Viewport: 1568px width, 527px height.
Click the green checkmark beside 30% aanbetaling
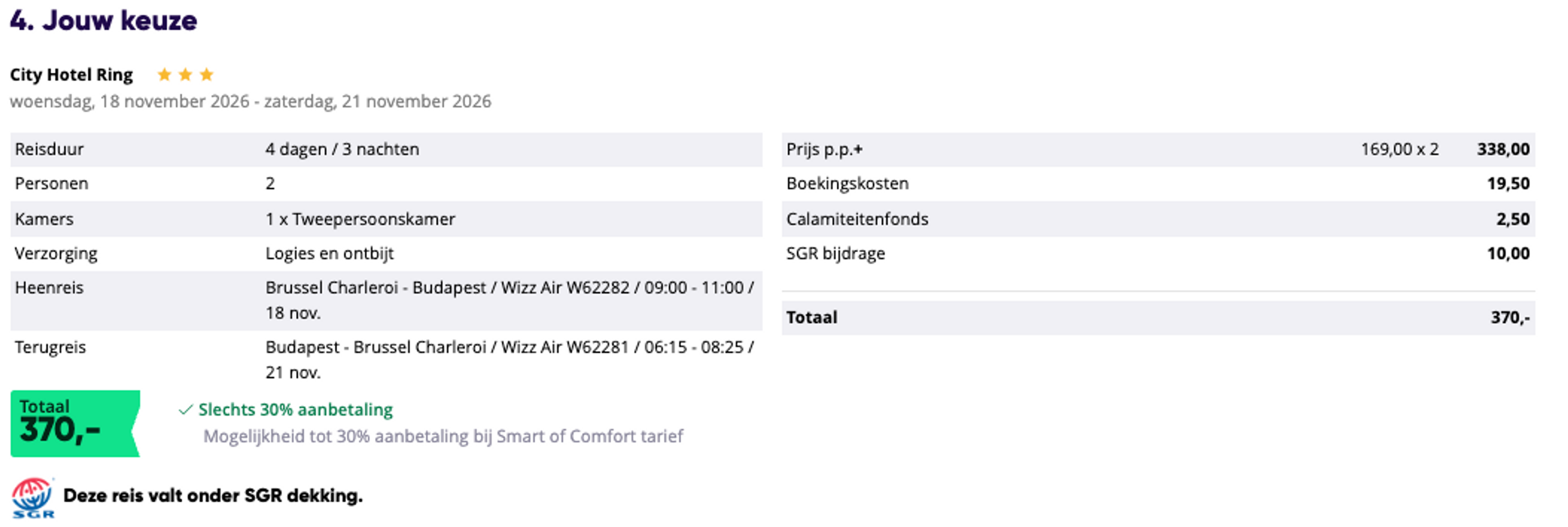185,410
